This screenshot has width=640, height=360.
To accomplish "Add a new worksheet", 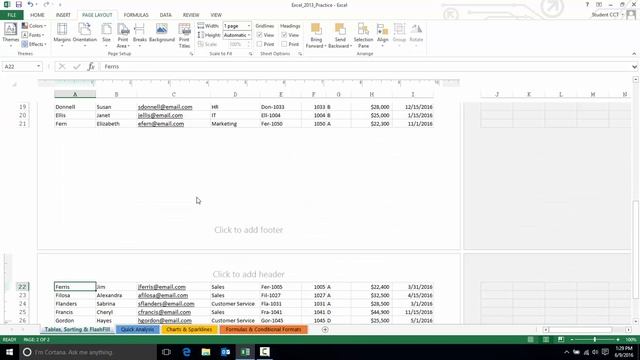I will pyautogui.click(x=325, y=329).
